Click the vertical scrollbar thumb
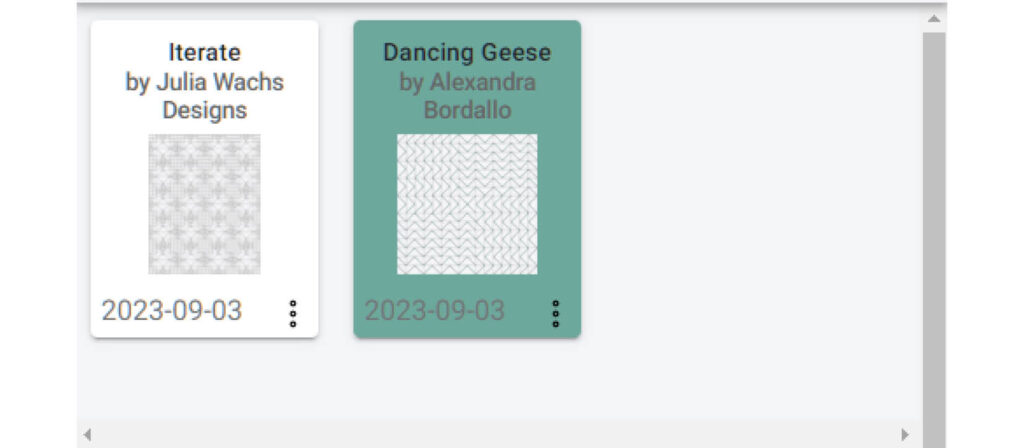 click(934, 239)
